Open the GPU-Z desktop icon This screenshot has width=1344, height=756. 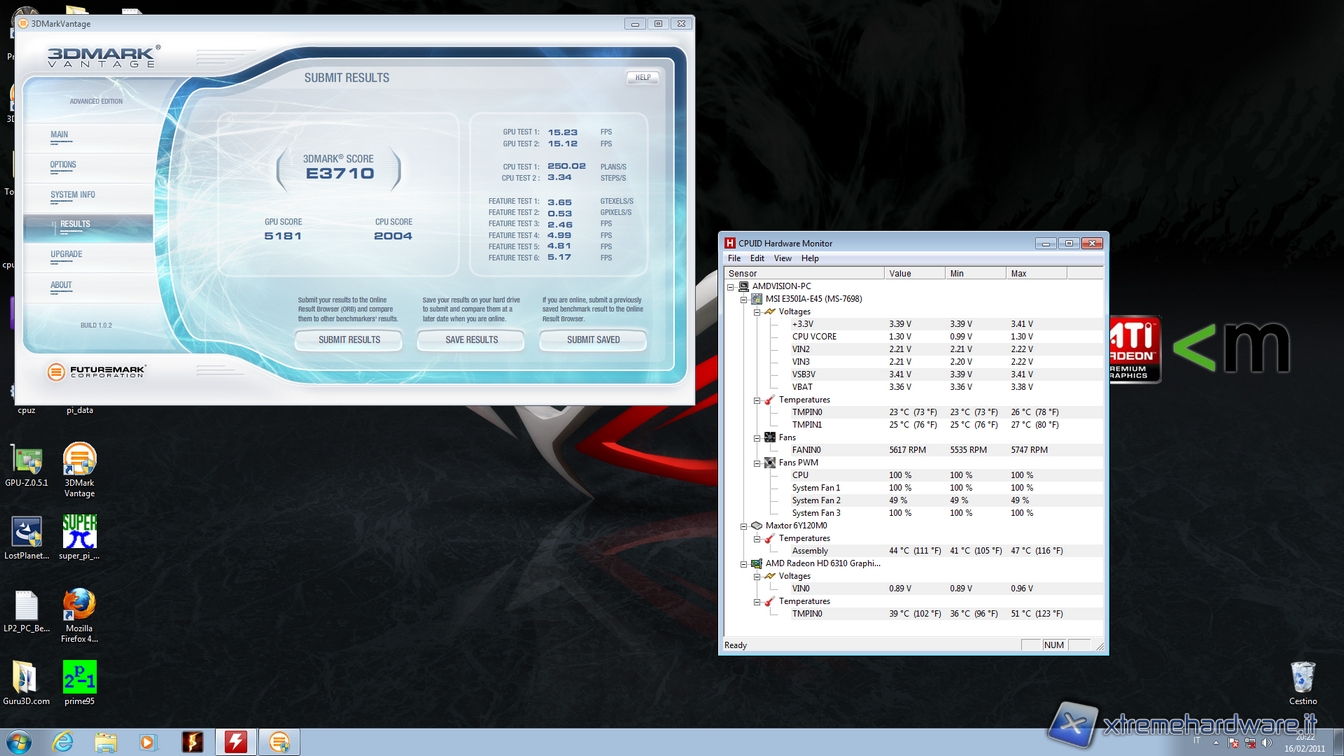point(26,460)
